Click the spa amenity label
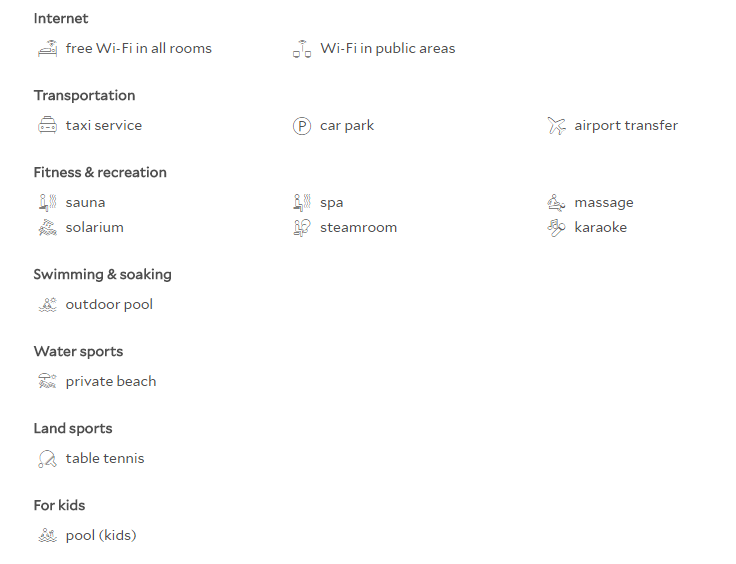The width and height of the screenshot is (736, 564). pyautogui.click(x=331, y=203)
